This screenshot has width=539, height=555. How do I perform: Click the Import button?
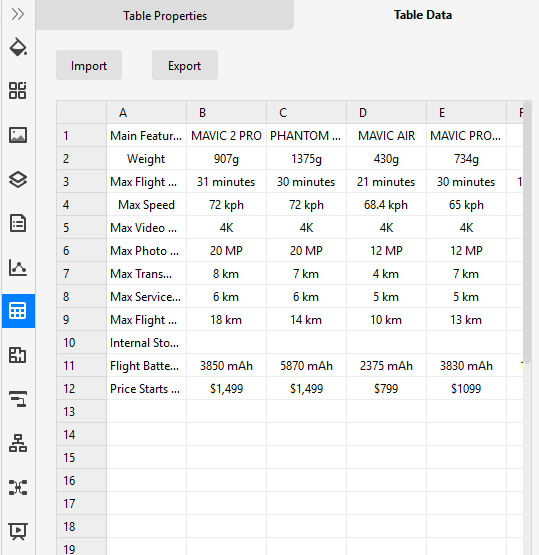pyautogui.click(x=89, y=65)
